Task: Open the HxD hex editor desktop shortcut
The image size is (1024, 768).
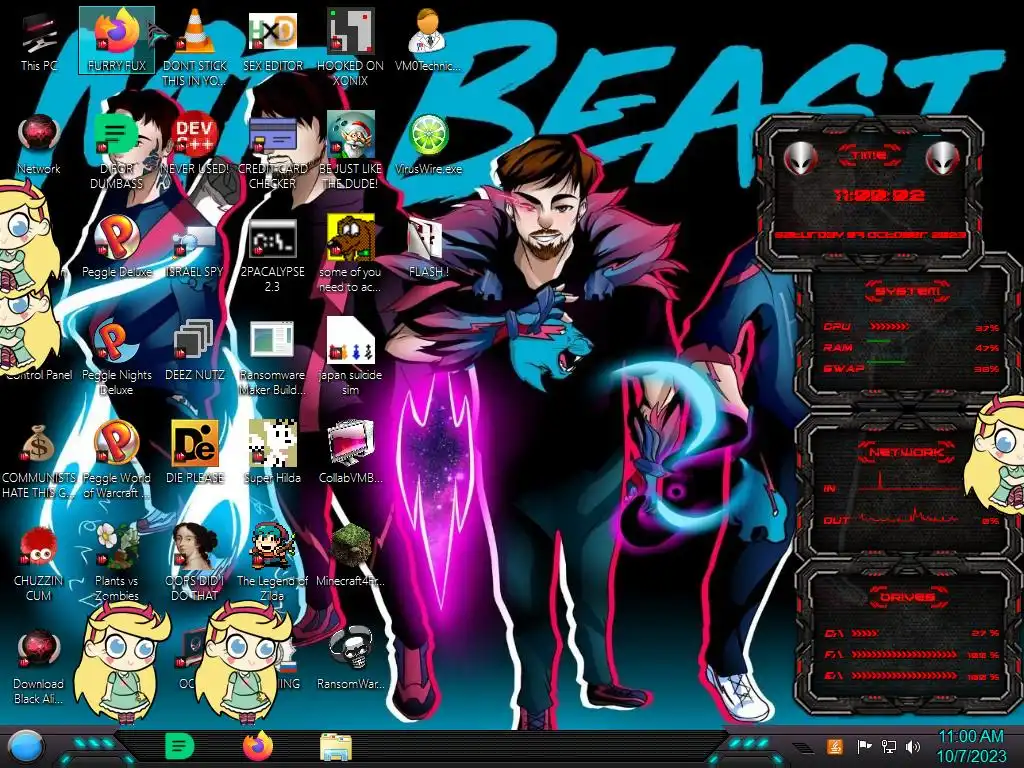Action: click(x=272, y=40)
